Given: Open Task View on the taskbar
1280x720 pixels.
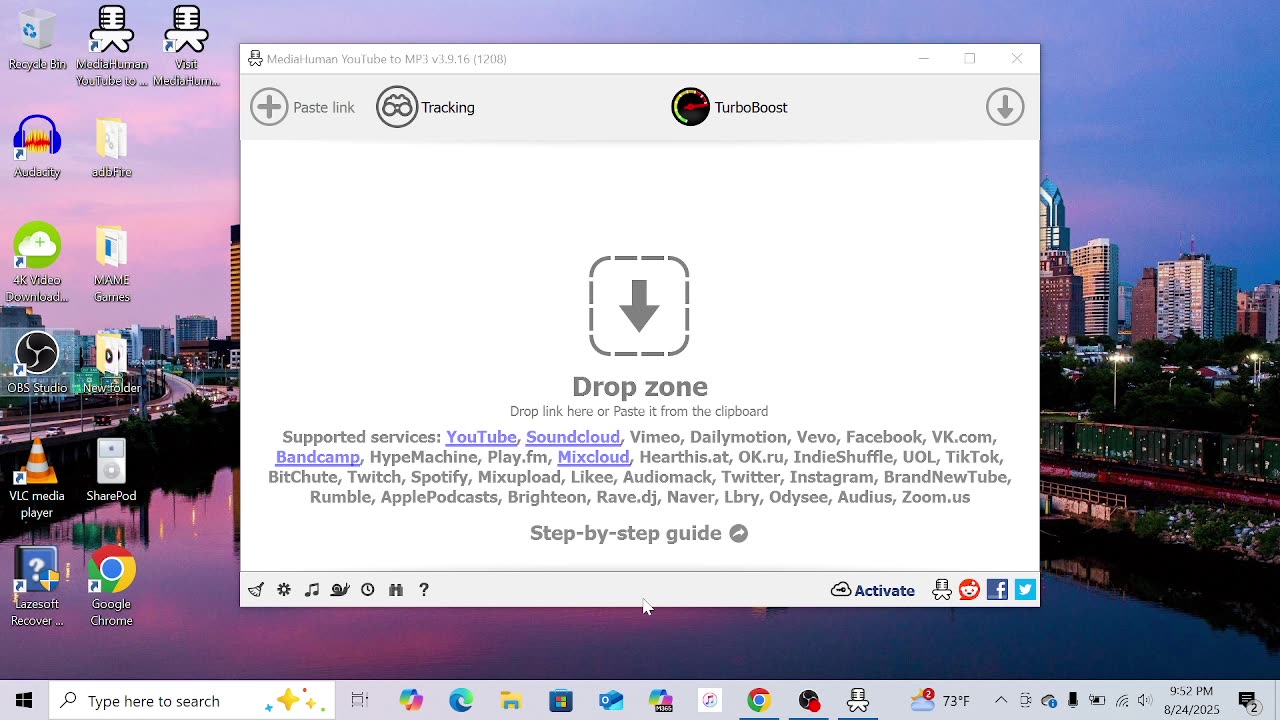Looking at the screenshot, I should (360, 701).
